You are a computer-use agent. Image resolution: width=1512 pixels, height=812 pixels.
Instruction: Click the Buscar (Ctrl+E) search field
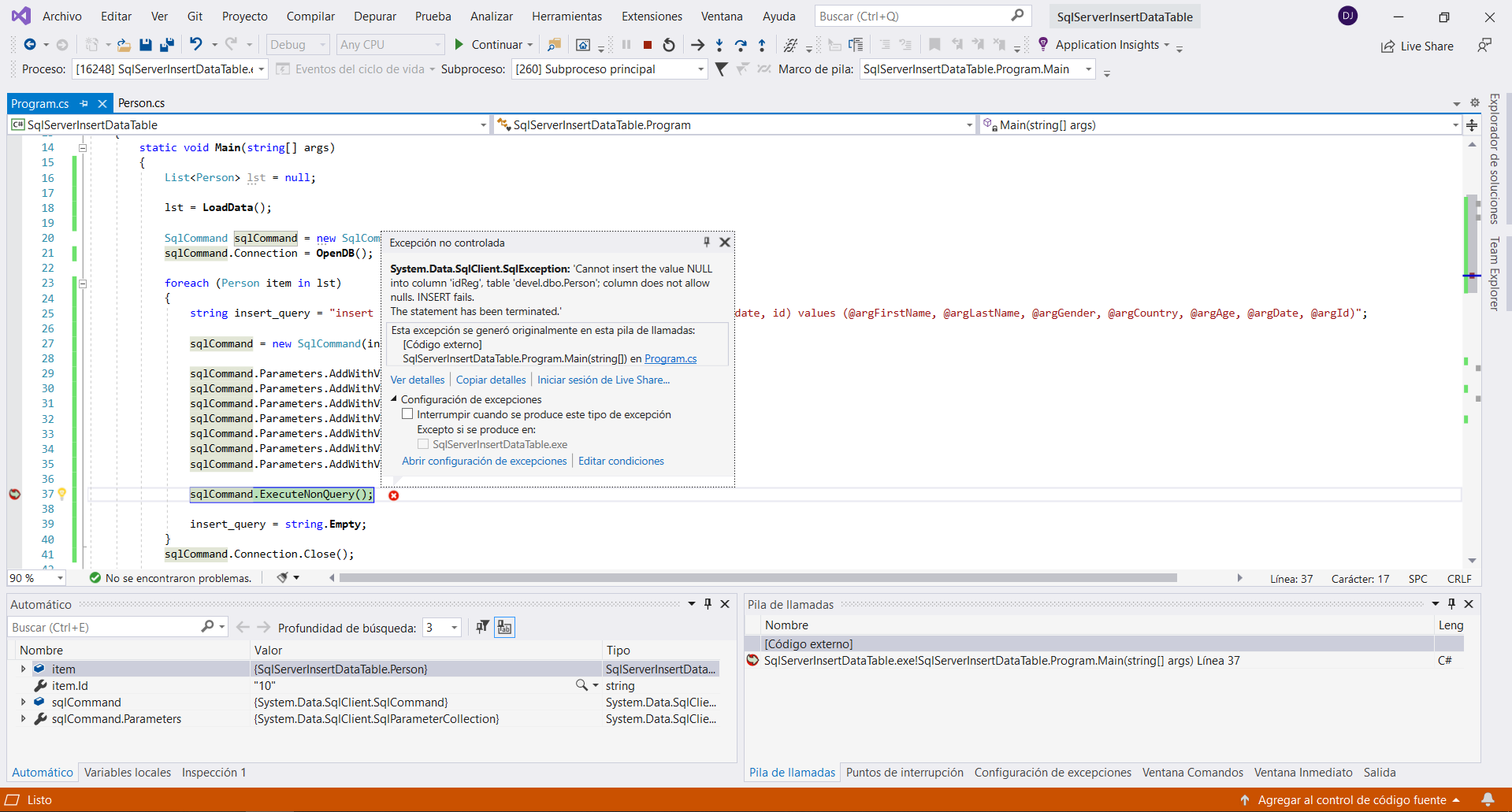coord(102,627)
